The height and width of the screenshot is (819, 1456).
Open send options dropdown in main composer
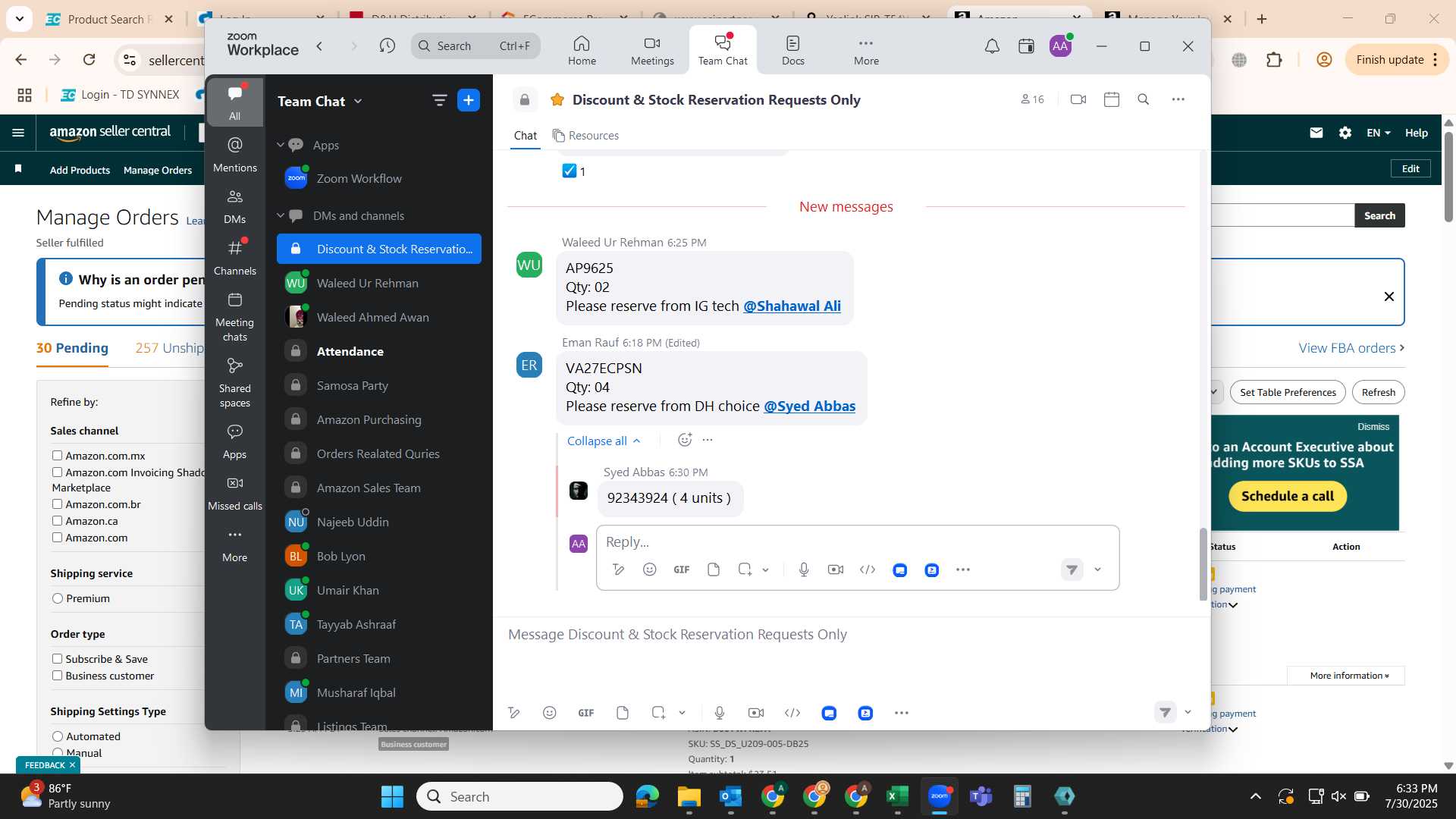(1188, 712)
